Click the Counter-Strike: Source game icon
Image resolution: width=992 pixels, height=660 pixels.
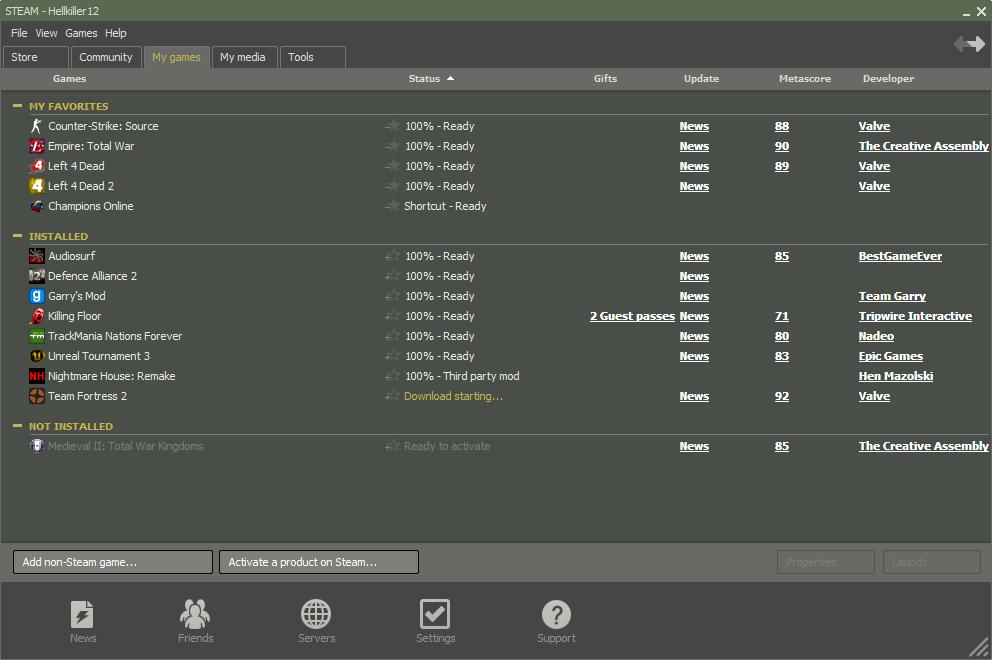click(37, 126)
